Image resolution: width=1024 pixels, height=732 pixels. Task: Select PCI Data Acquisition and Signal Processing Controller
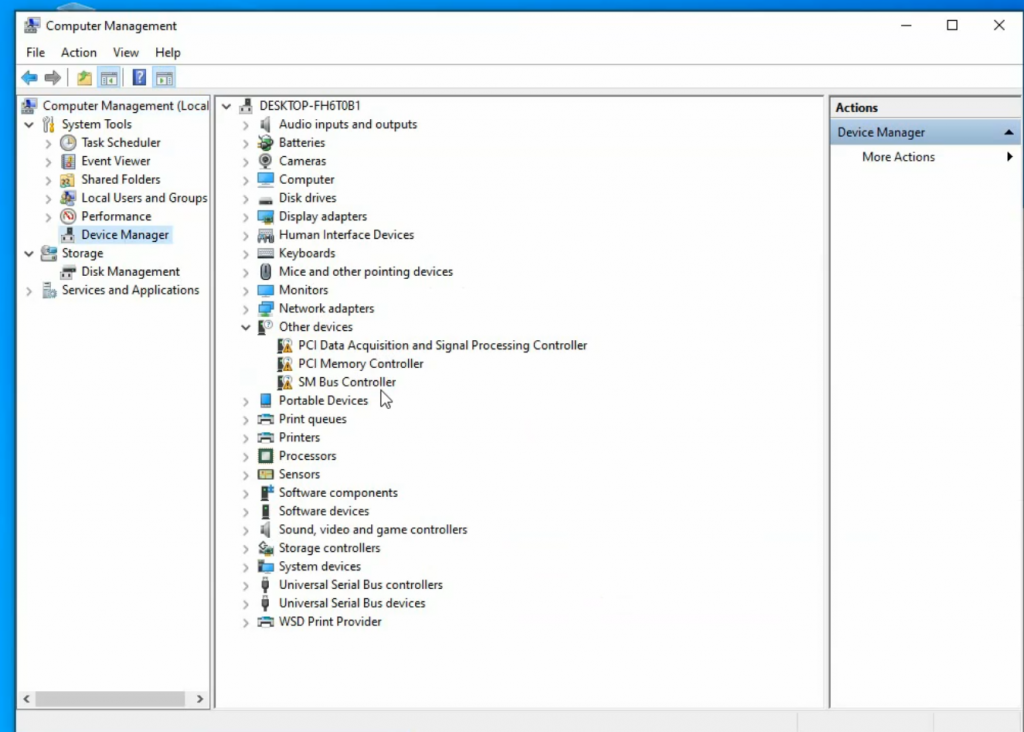tap(442, 345)
